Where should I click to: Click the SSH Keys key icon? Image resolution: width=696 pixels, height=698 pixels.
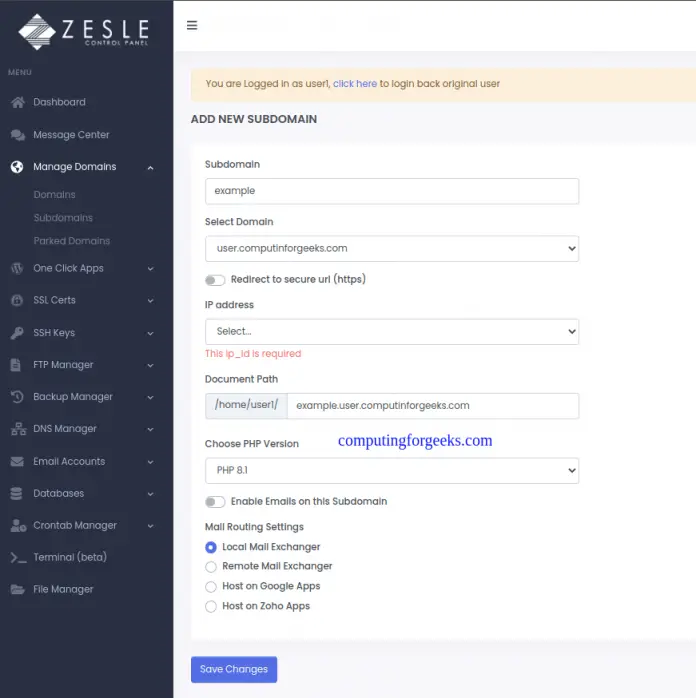pyautogui.click(x=17, y=333)
